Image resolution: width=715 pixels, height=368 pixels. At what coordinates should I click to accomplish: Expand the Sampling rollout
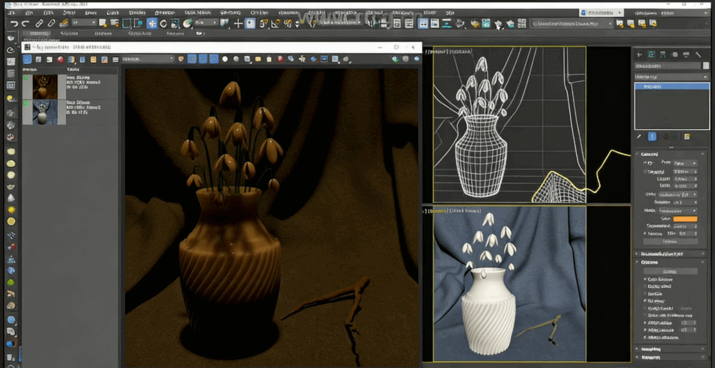click(x=672, y=348)
